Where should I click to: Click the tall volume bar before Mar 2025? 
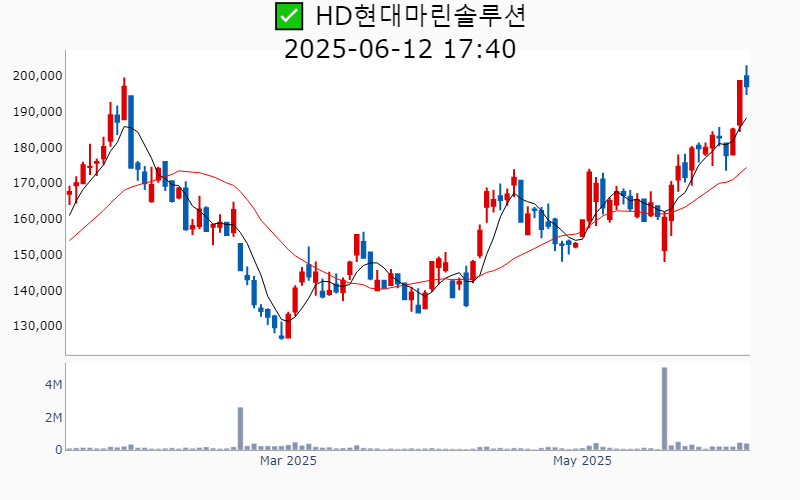click(240, 429)
